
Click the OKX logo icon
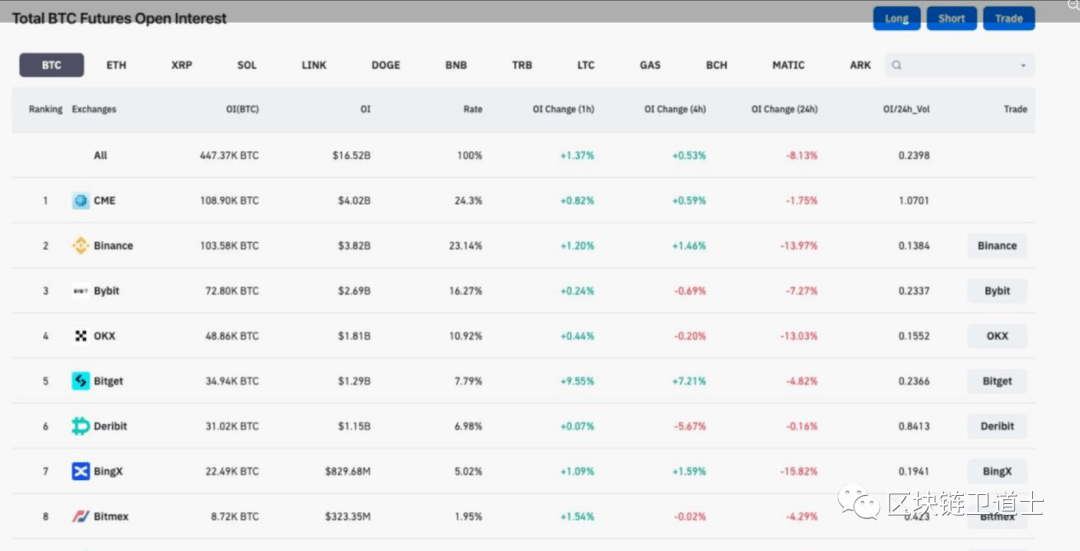(x=81, y=336)
